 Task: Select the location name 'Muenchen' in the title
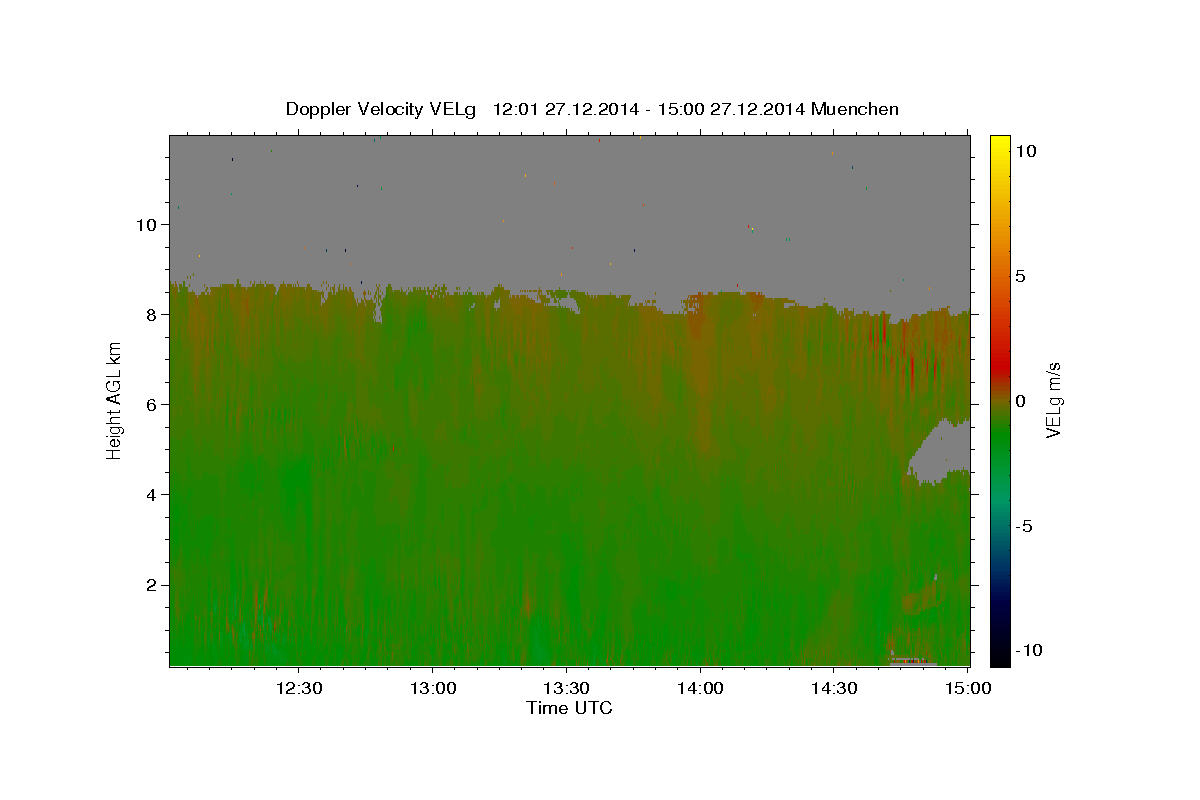click(855, 109)
